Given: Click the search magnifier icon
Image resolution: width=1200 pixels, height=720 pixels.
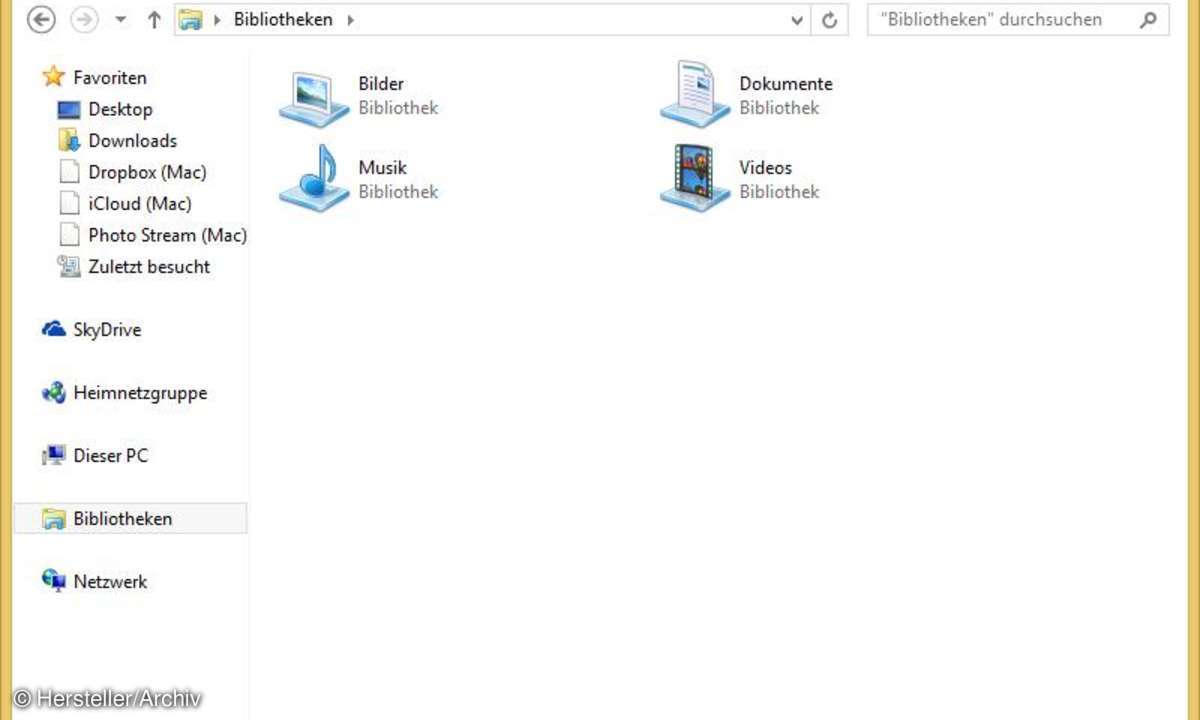Looking at the screenshot, I should [1150, 20].
